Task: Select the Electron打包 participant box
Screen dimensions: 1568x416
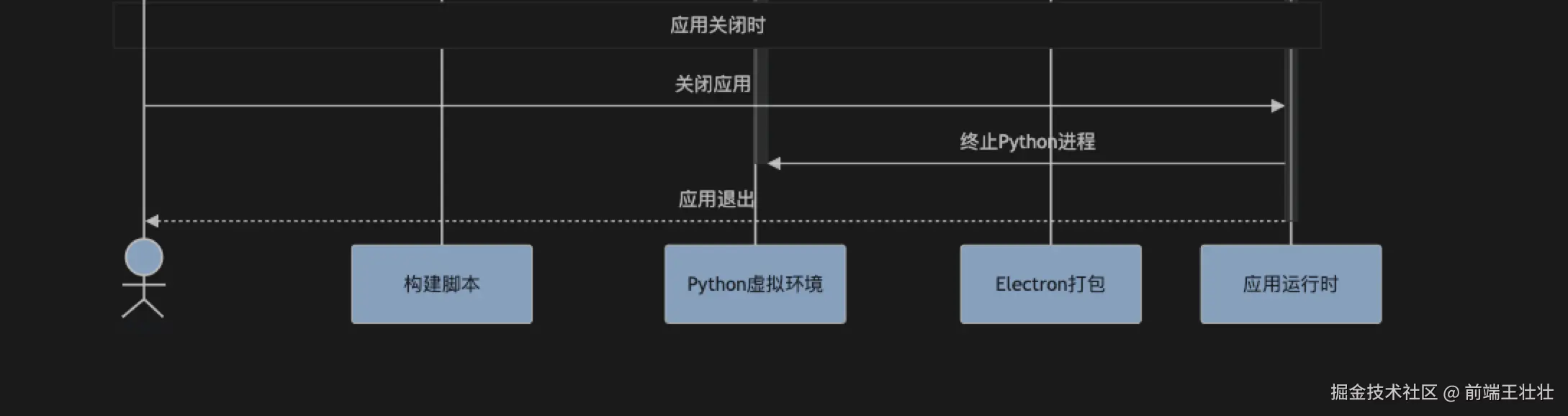Action: tap(1050, 284)
